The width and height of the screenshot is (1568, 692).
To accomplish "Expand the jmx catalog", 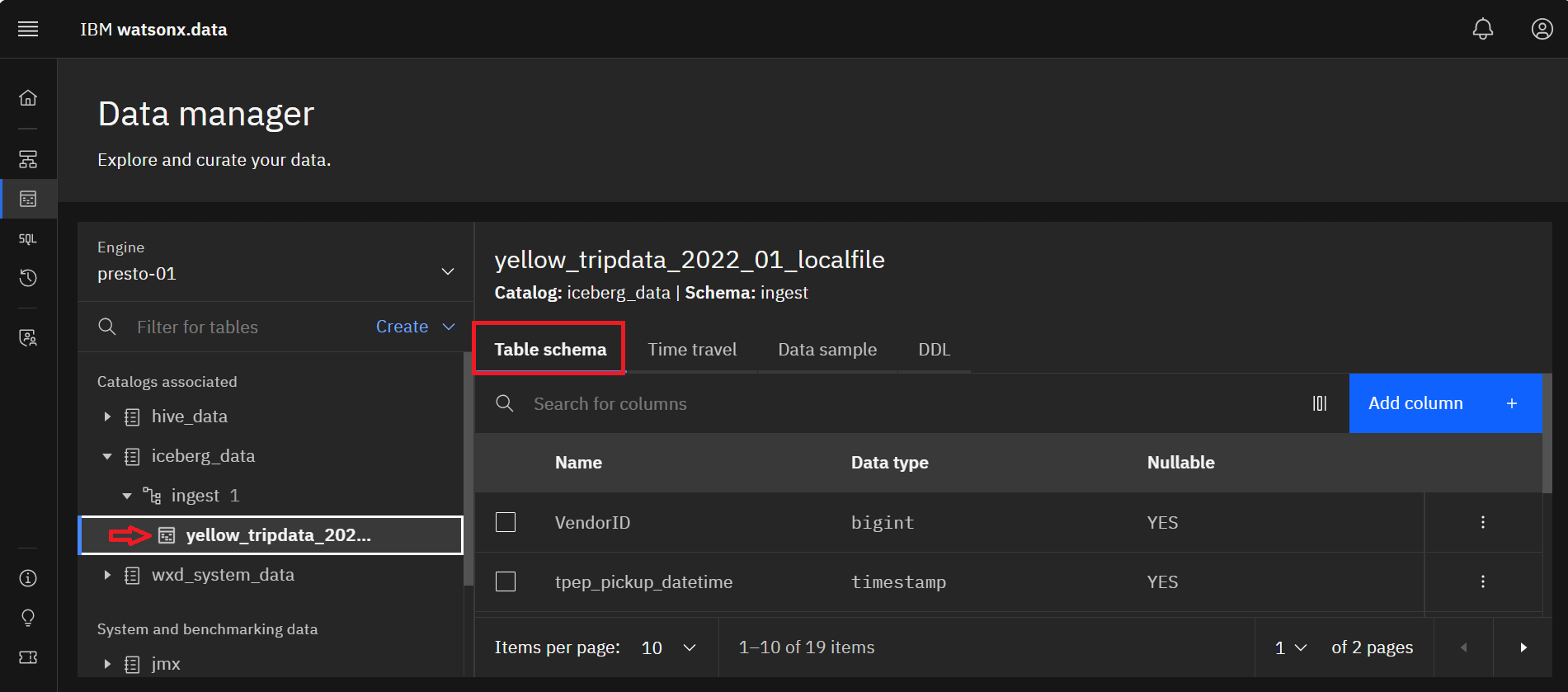I will point(107,664).
